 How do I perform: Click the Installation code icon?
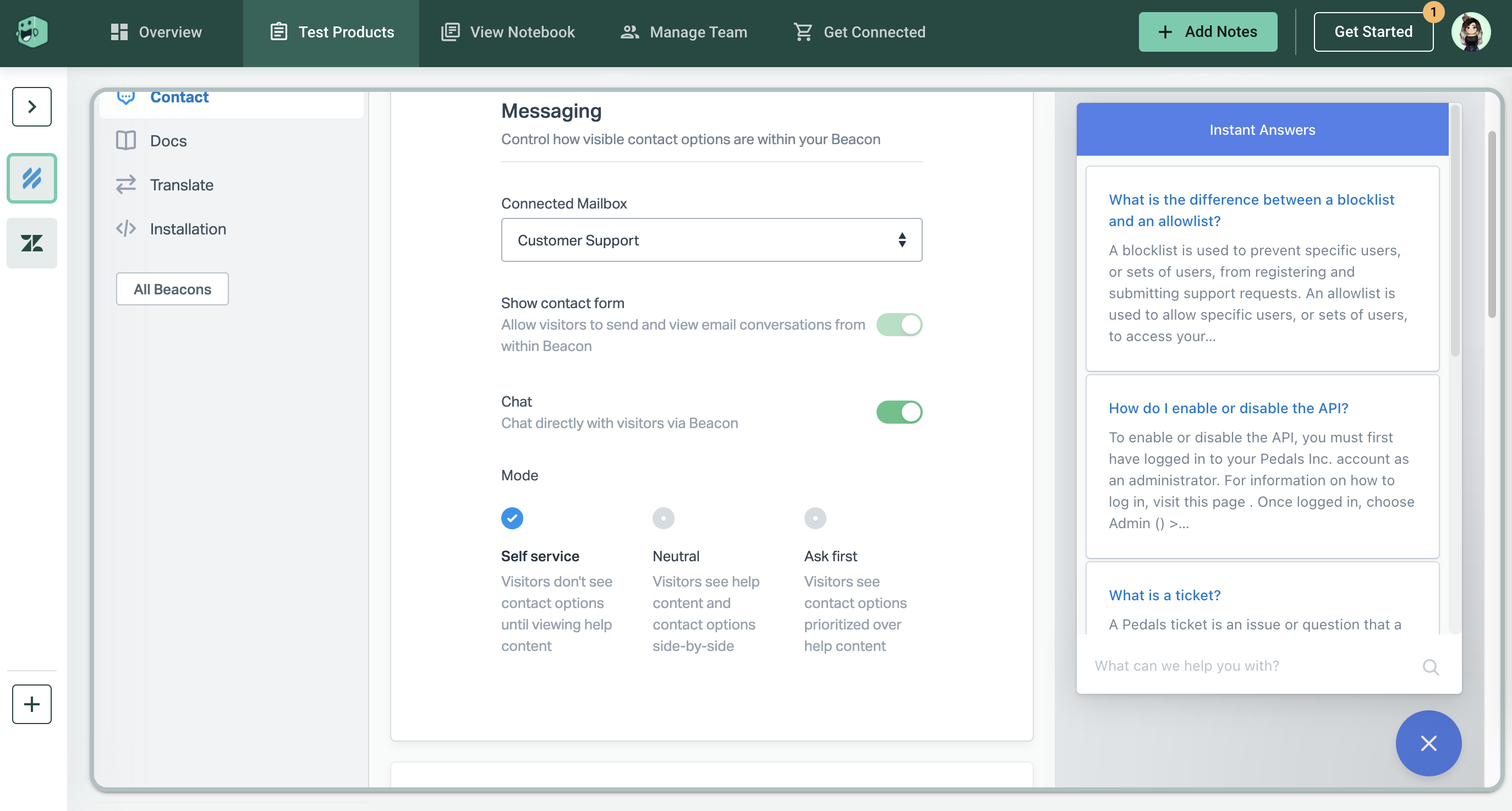(x=125, y=228)
